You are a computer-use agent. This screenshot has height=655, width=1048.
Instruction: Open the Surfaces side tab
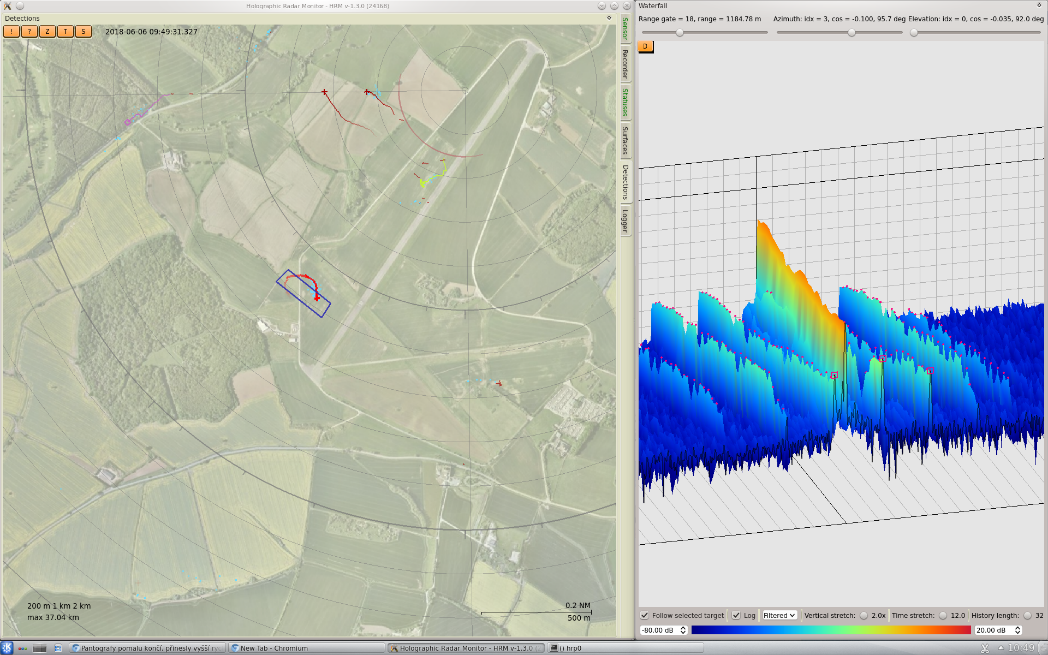[x=625, y=140]
